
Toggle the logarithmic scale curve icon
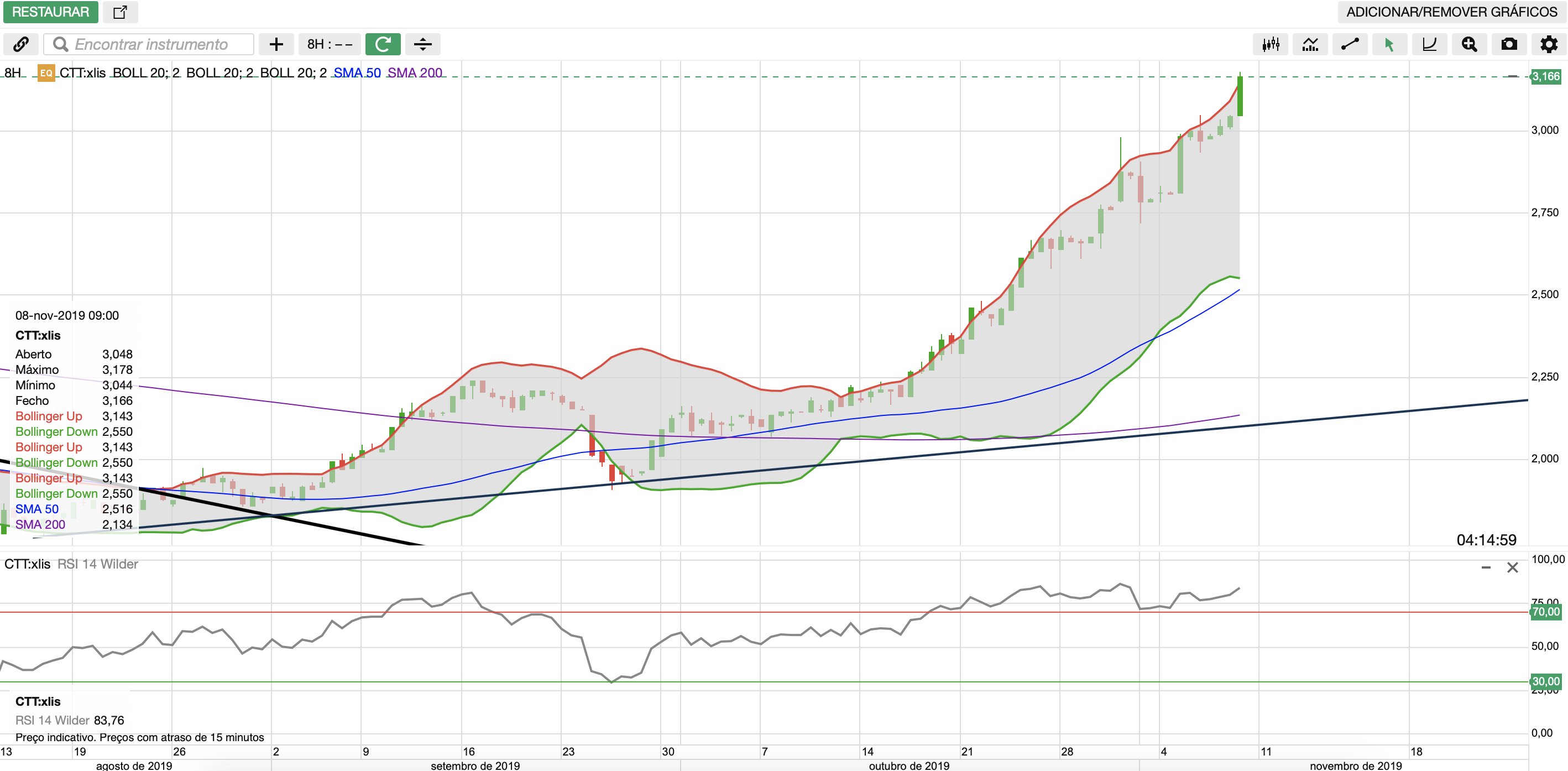(1429, 44)
